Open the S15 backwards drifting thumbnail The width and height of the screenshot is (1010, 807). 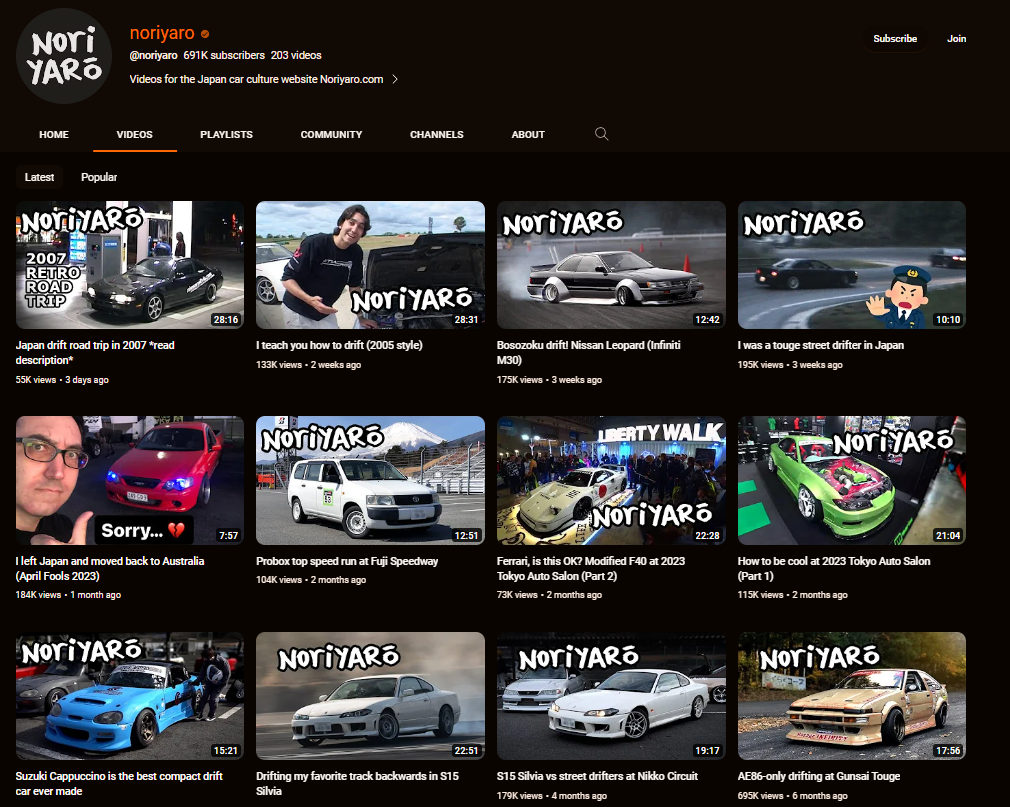point(370,696)
